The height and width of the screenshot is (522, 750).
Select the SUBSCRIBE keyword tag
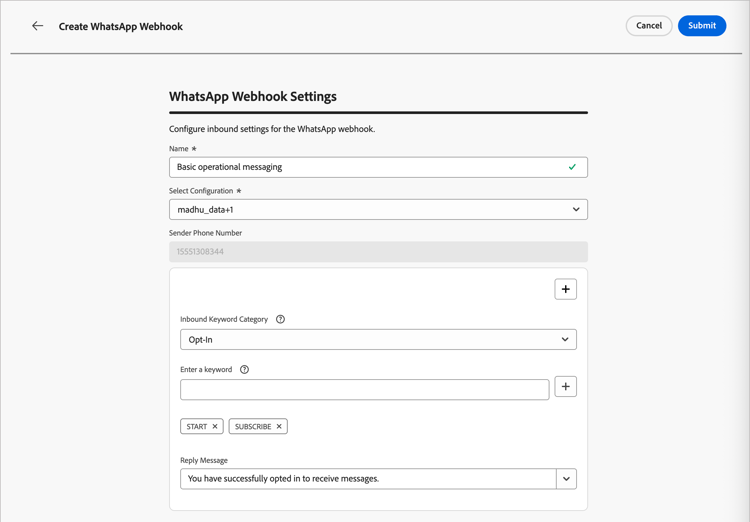click(x=253, y=427)
